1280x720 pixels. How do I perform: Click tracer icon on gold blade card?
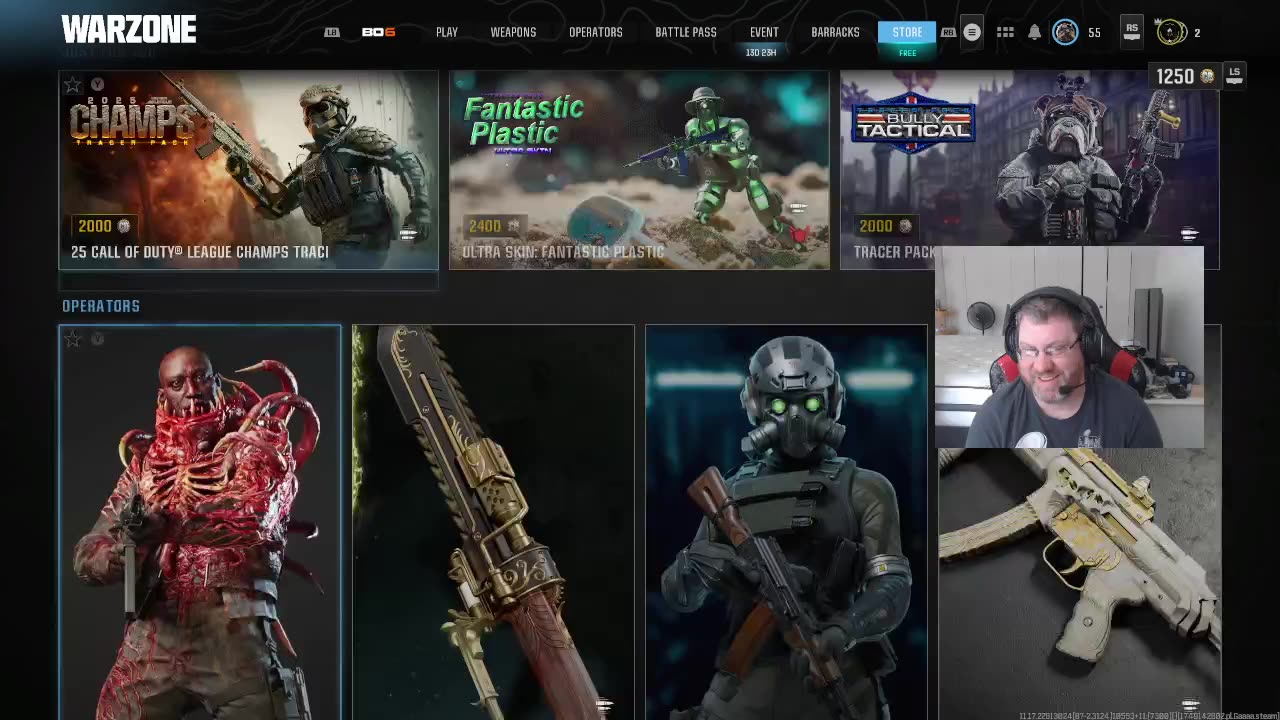[x=604, y=705]
